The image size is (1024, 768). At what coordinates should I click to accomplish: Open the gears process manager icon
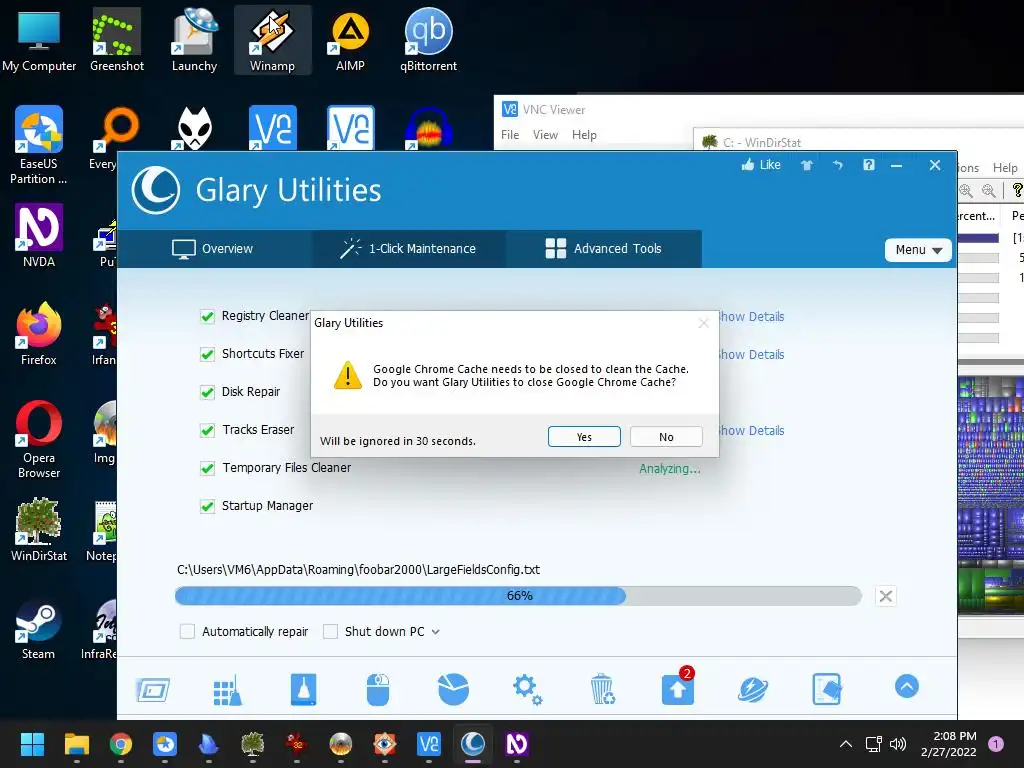click(527, 690)
